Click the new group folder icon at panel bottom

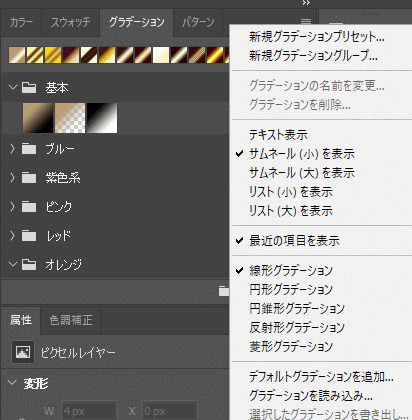224,291
